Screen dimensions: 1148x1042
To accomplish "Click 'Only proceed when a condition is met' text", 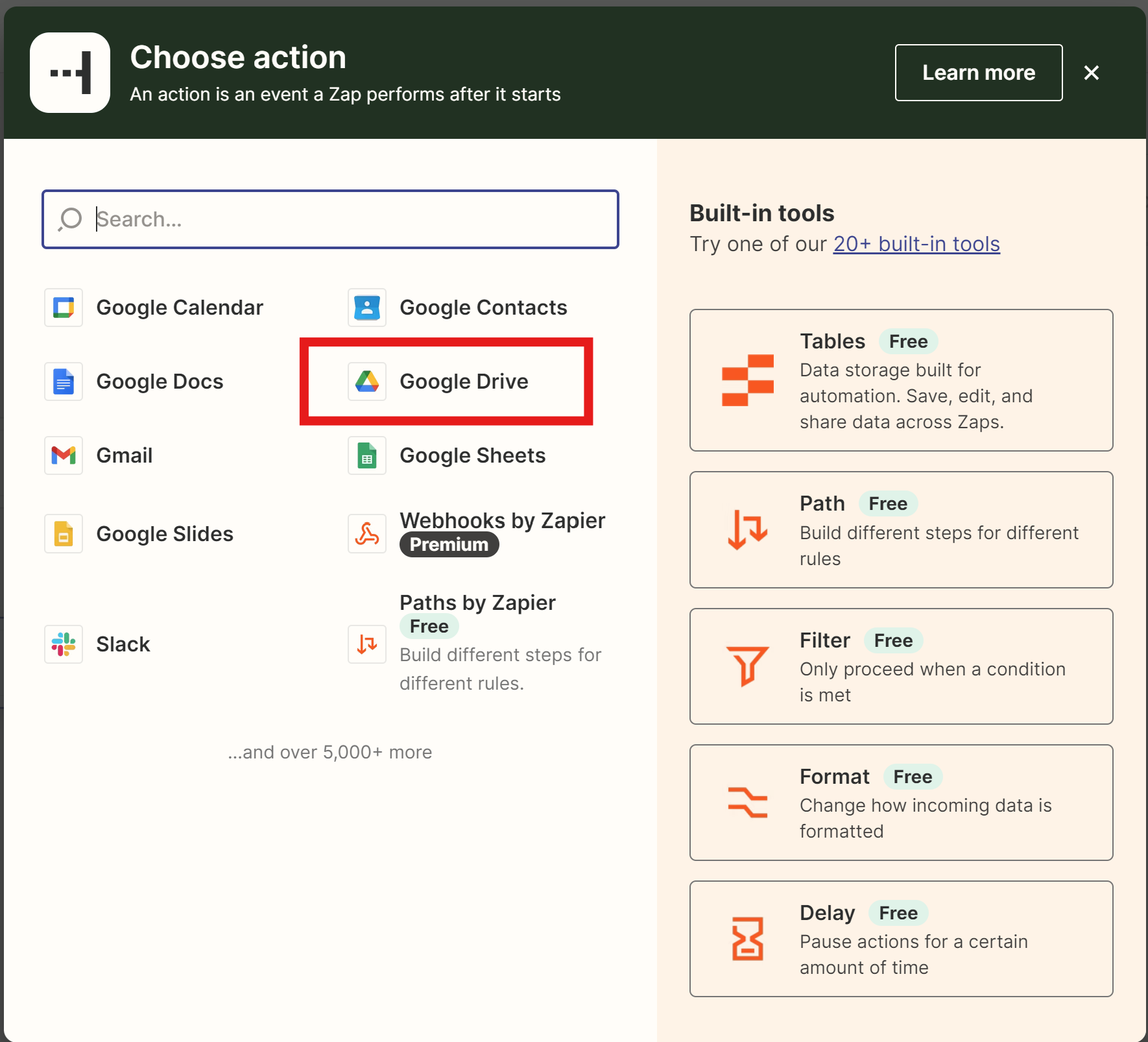I will [x=933, y=682].
